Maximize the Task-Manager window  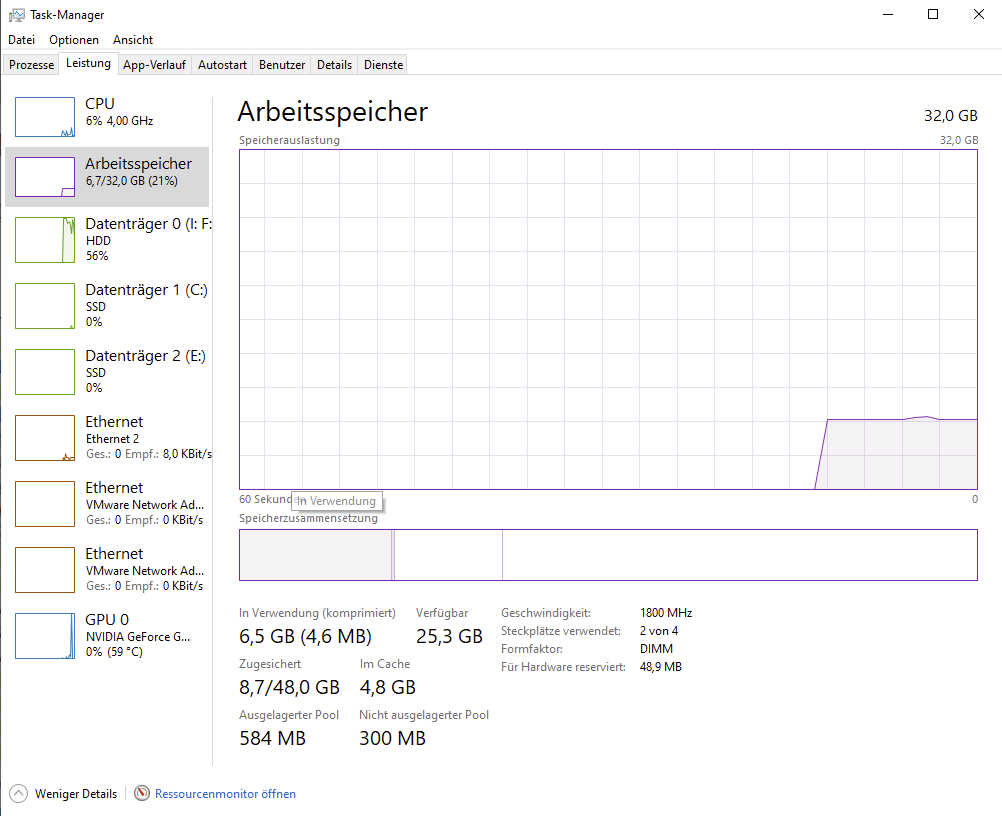933,14
